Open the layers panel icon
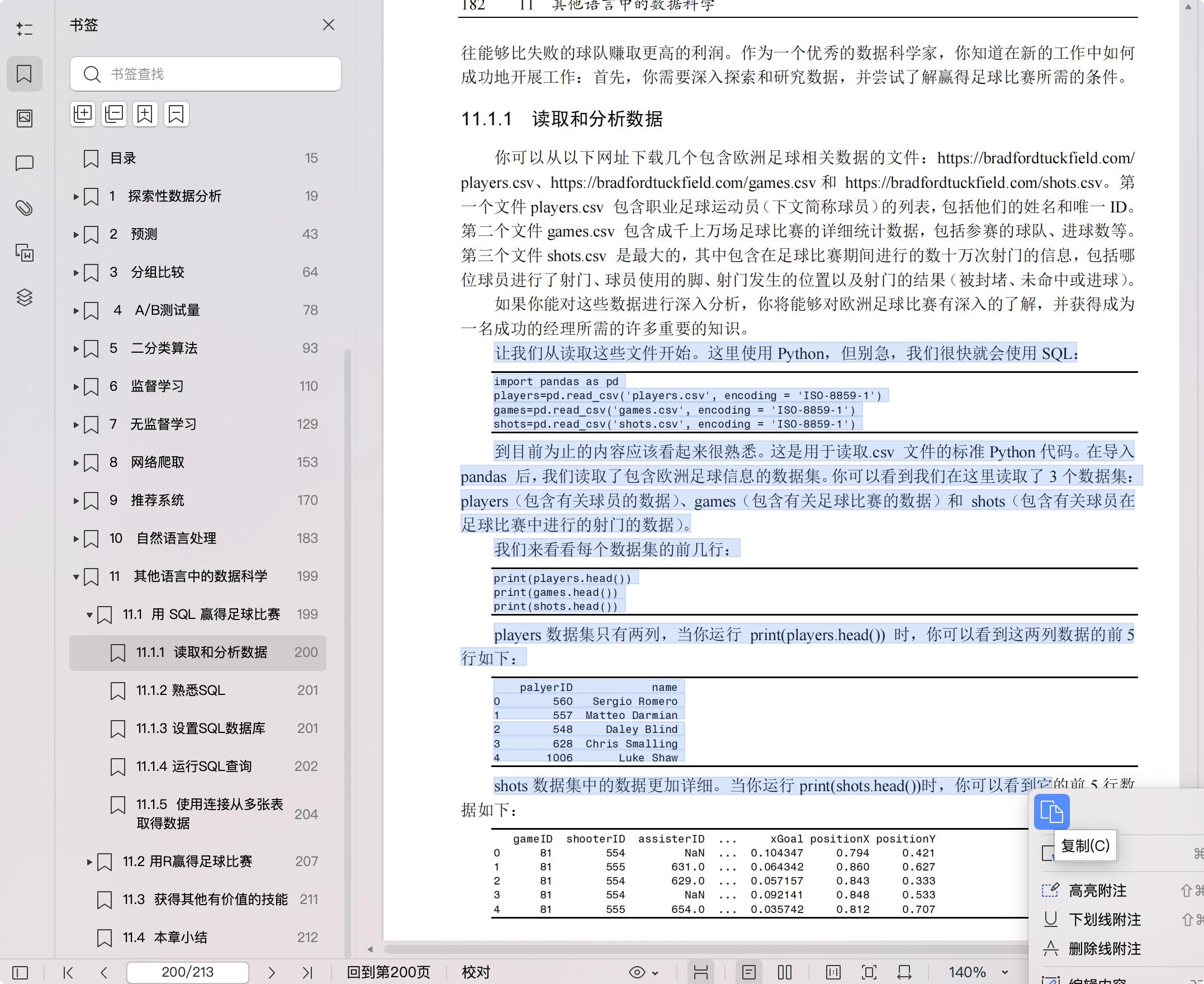This screenshot has width=1204, height=984. pyautogui.click(x=25, y=297)
